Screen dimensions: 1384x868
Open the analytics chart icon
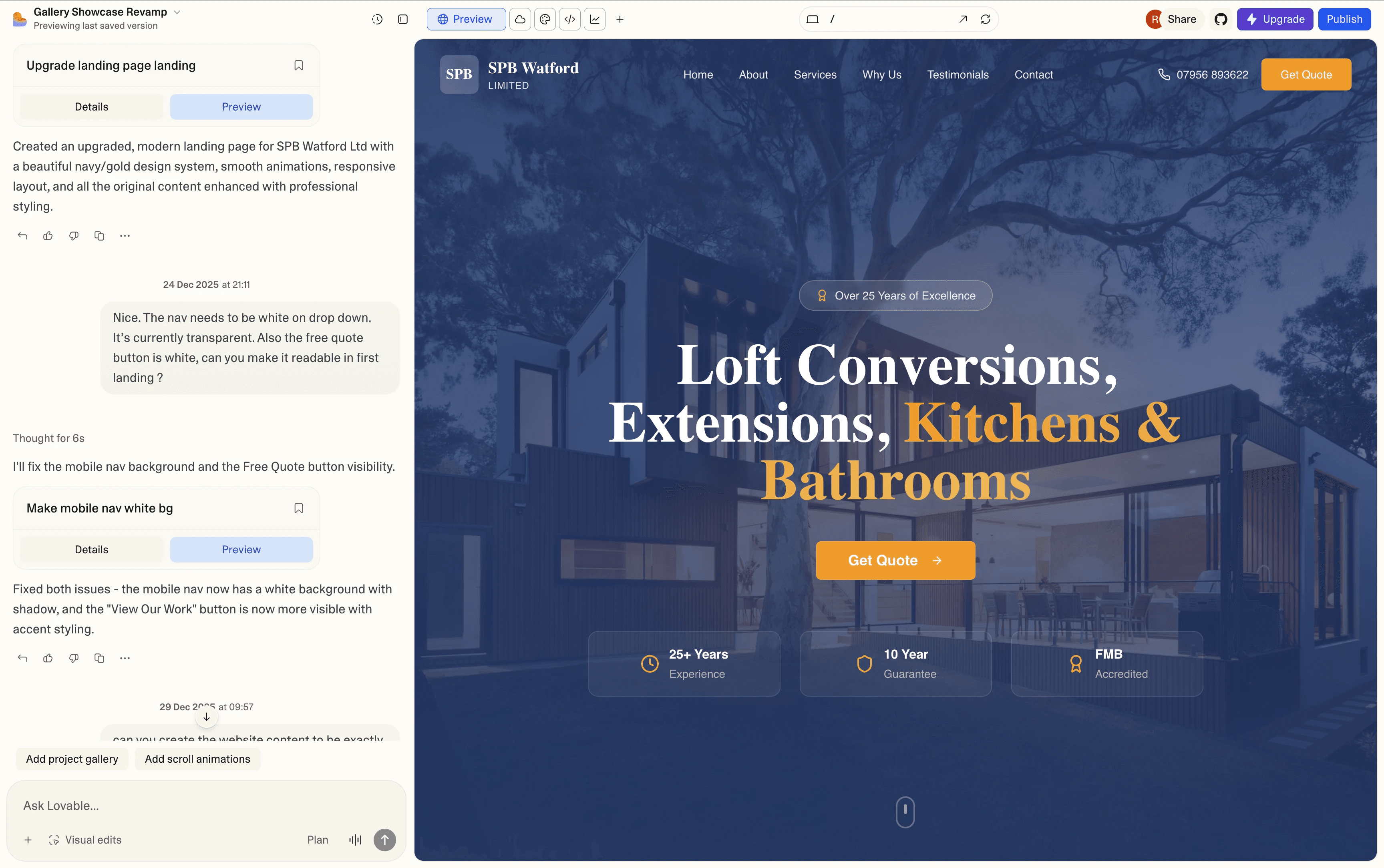tap(595, 19)
